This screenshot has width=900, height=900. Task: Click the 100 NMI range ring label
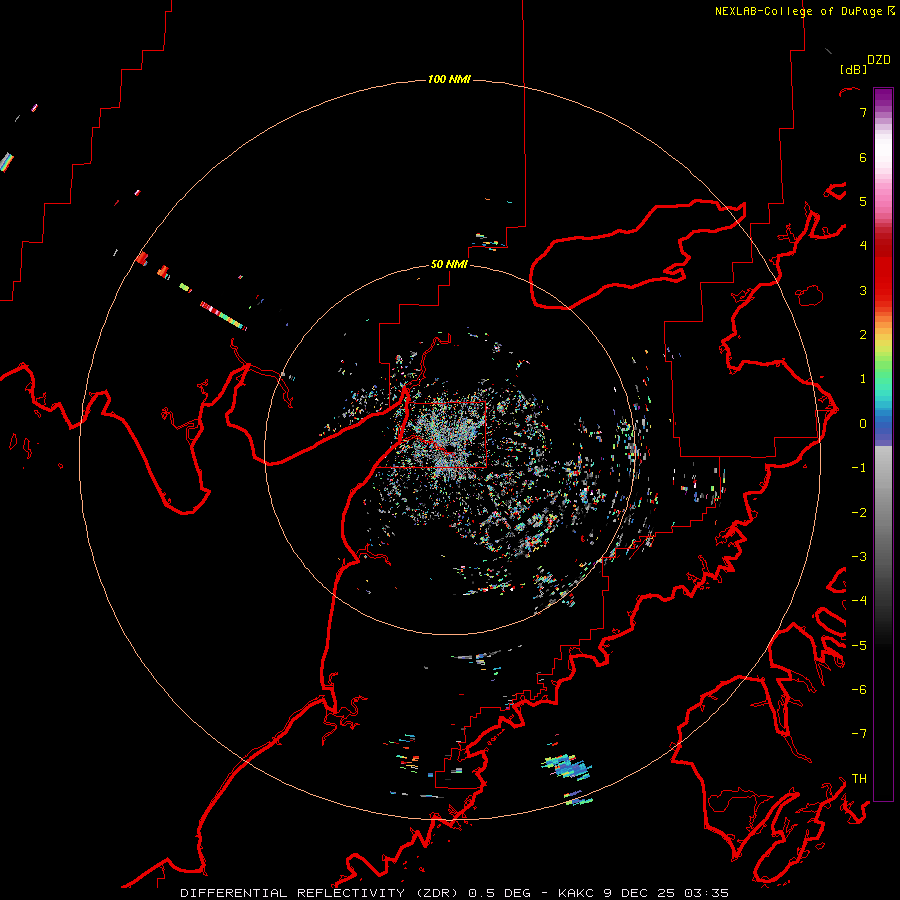pyautogui.click(x=449, y=79)
